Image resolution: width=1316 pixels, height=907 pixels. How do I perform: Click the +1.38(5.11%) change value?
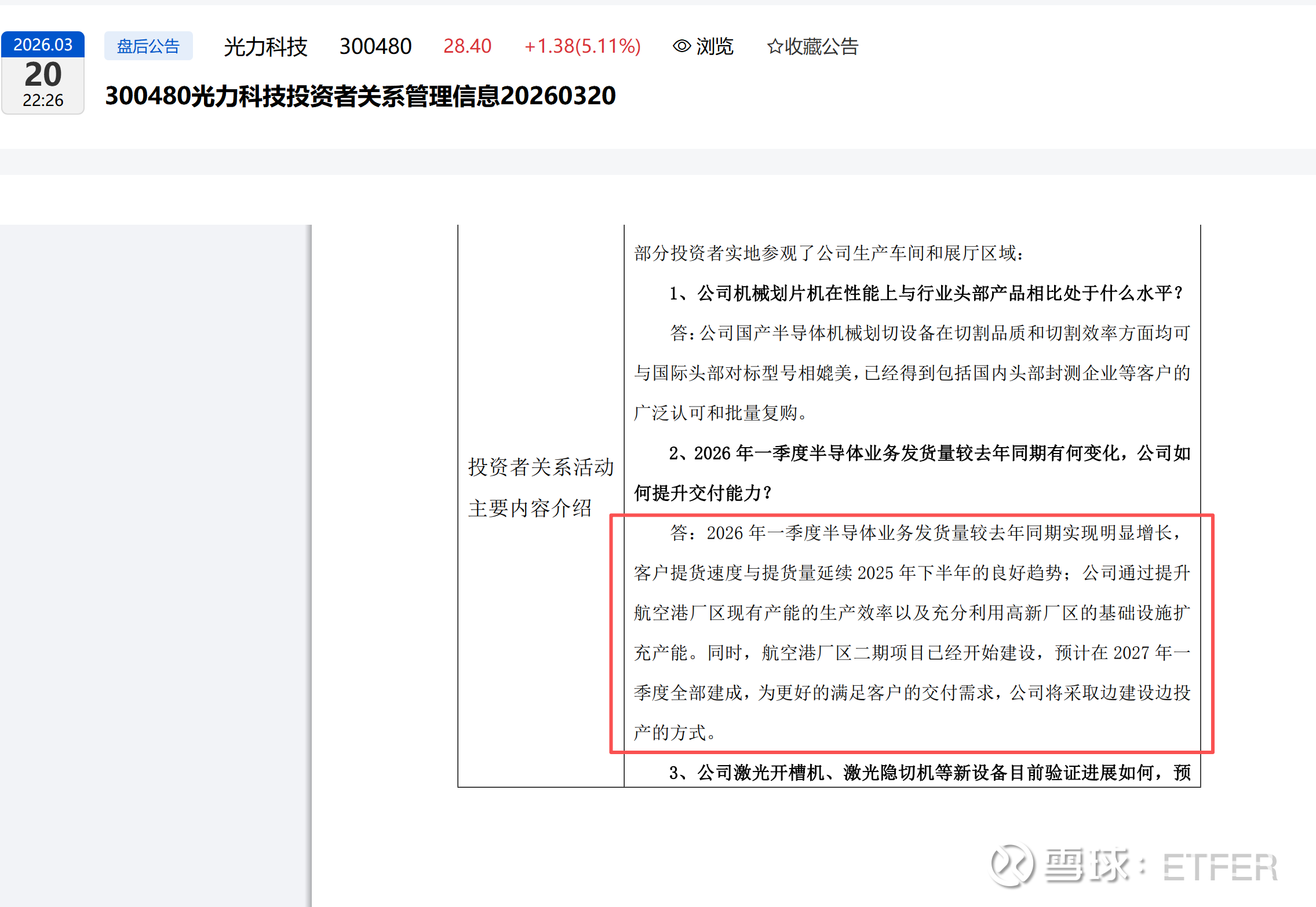tap(582, 46)
